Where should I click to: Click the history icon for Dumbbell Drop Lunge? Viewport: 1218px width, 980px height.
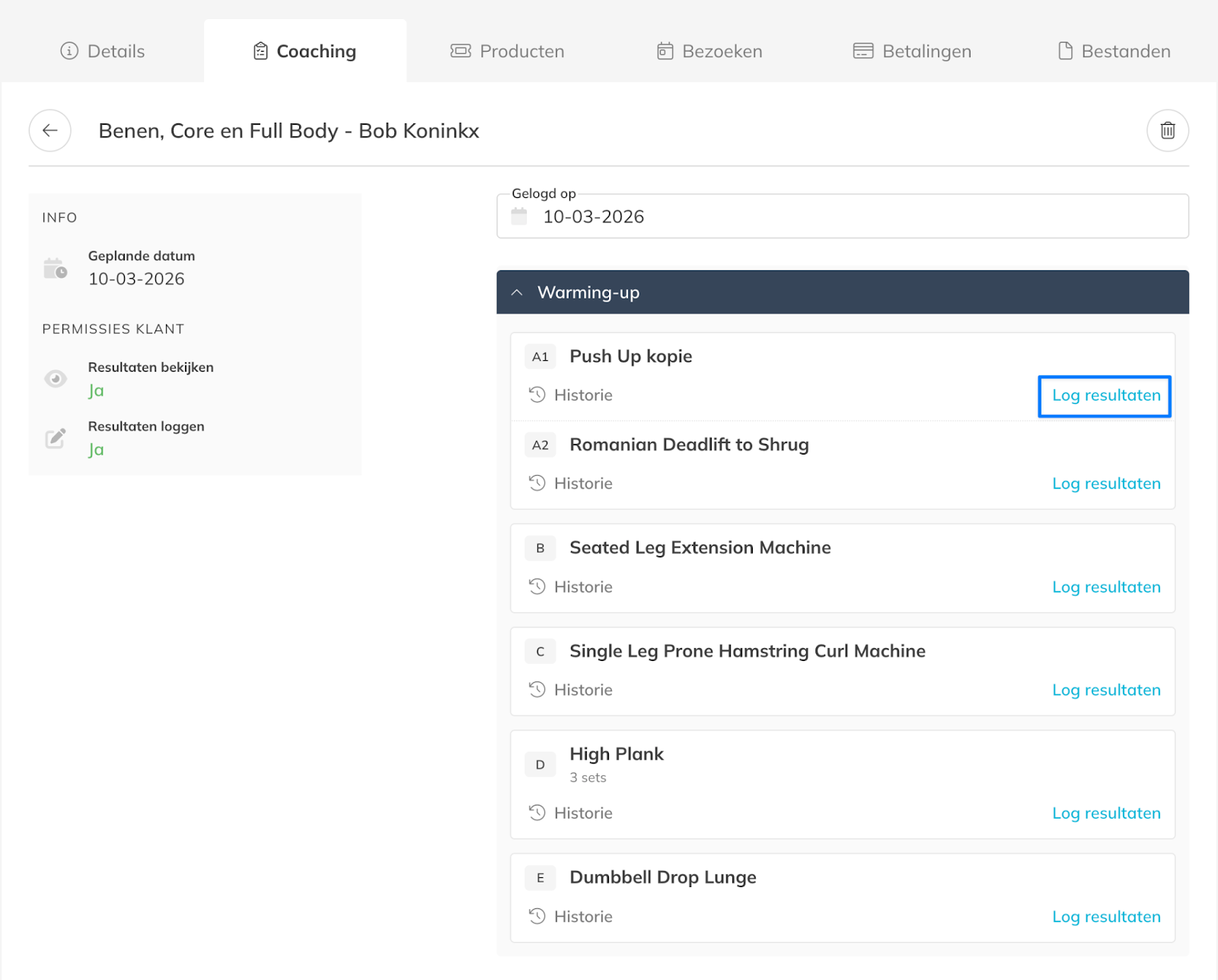coord(537,916)
